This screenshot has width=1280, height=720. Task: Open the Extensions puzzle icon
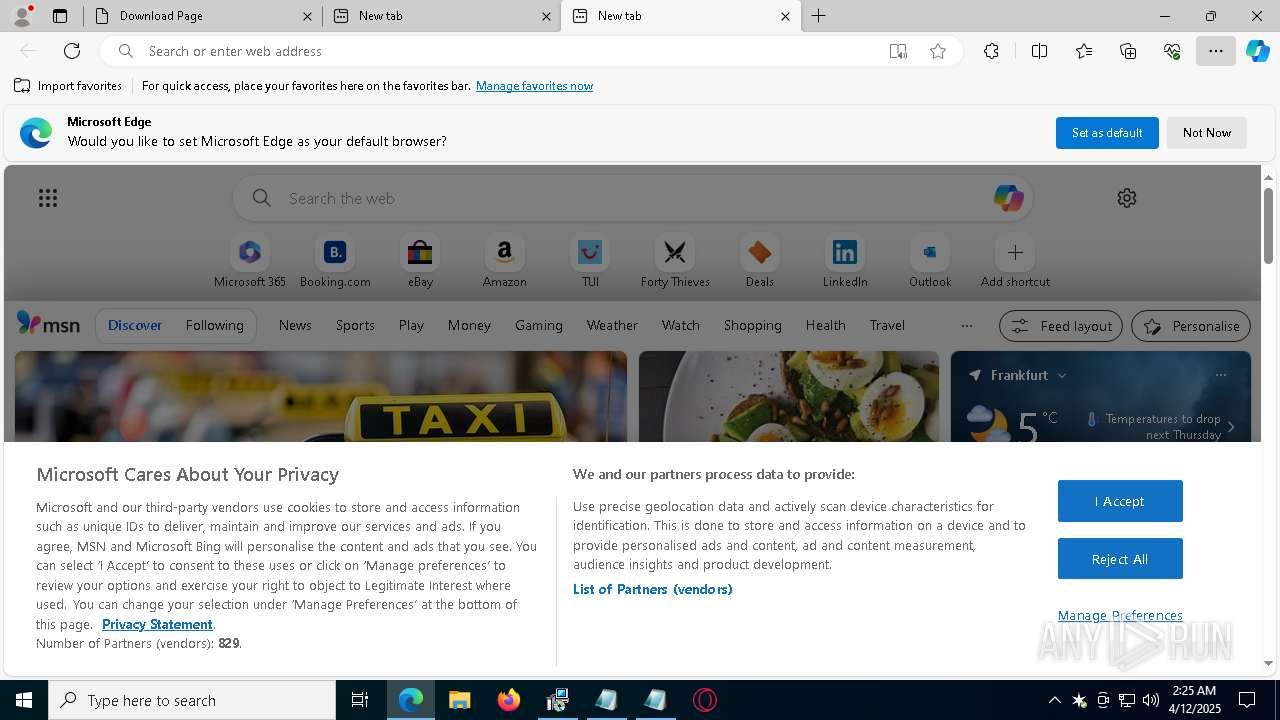coord(991,51)
